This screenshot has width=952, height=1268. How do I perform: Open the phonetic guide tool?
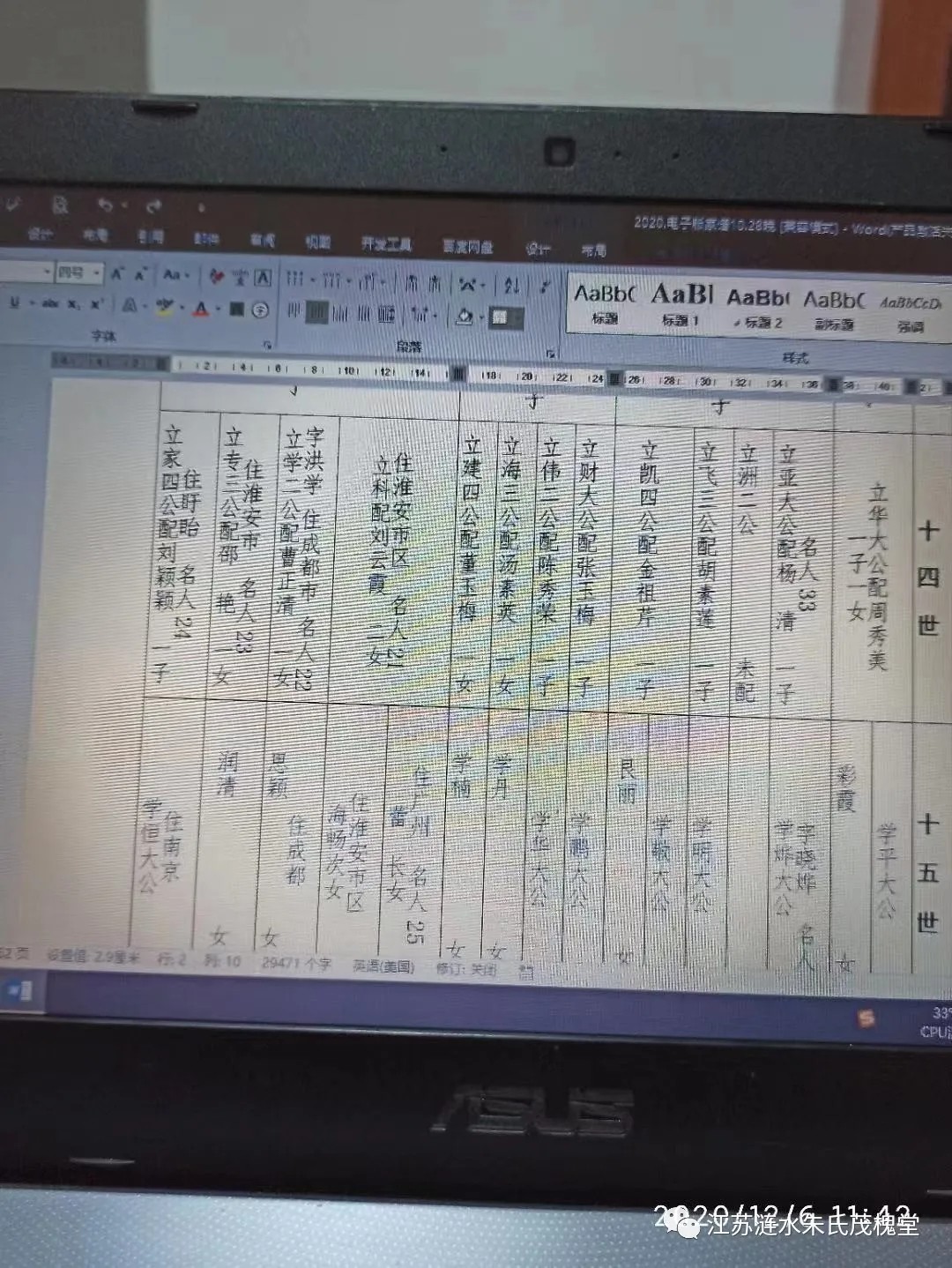241,277
